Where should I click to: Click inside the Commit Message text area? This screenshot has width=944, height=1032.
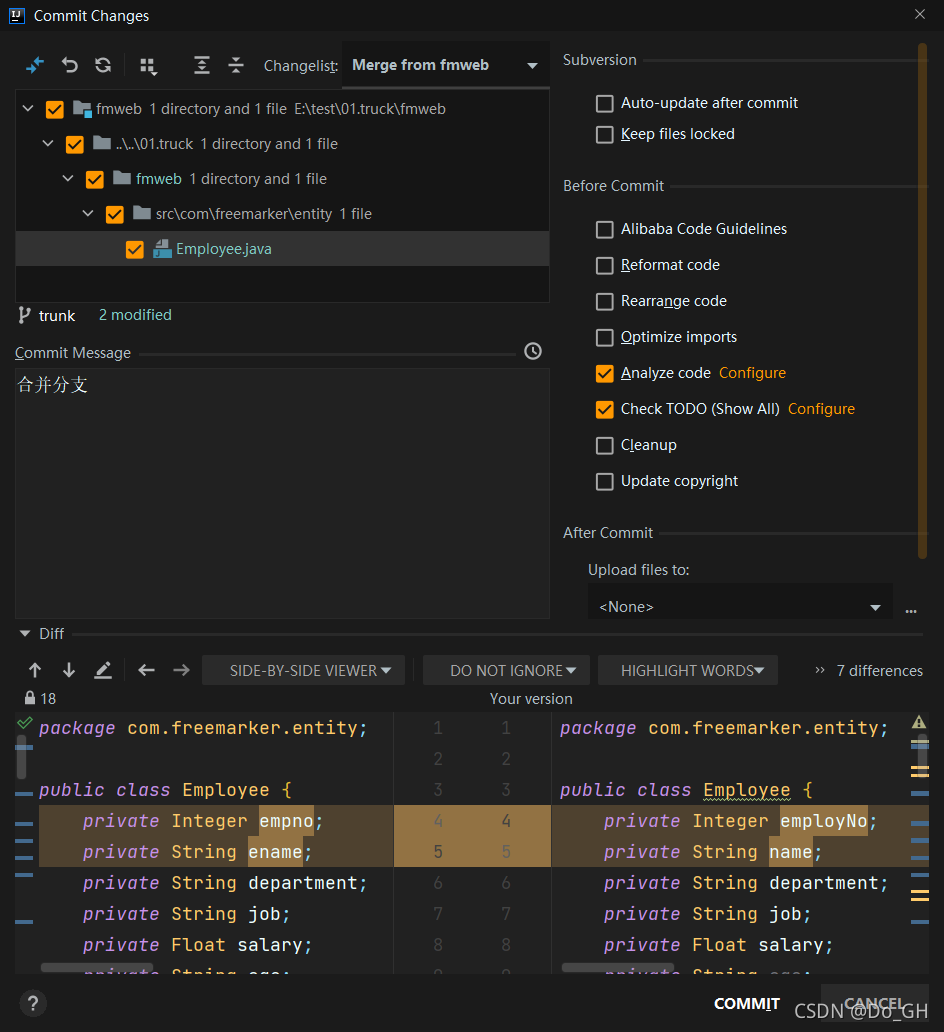coord(282,494)
